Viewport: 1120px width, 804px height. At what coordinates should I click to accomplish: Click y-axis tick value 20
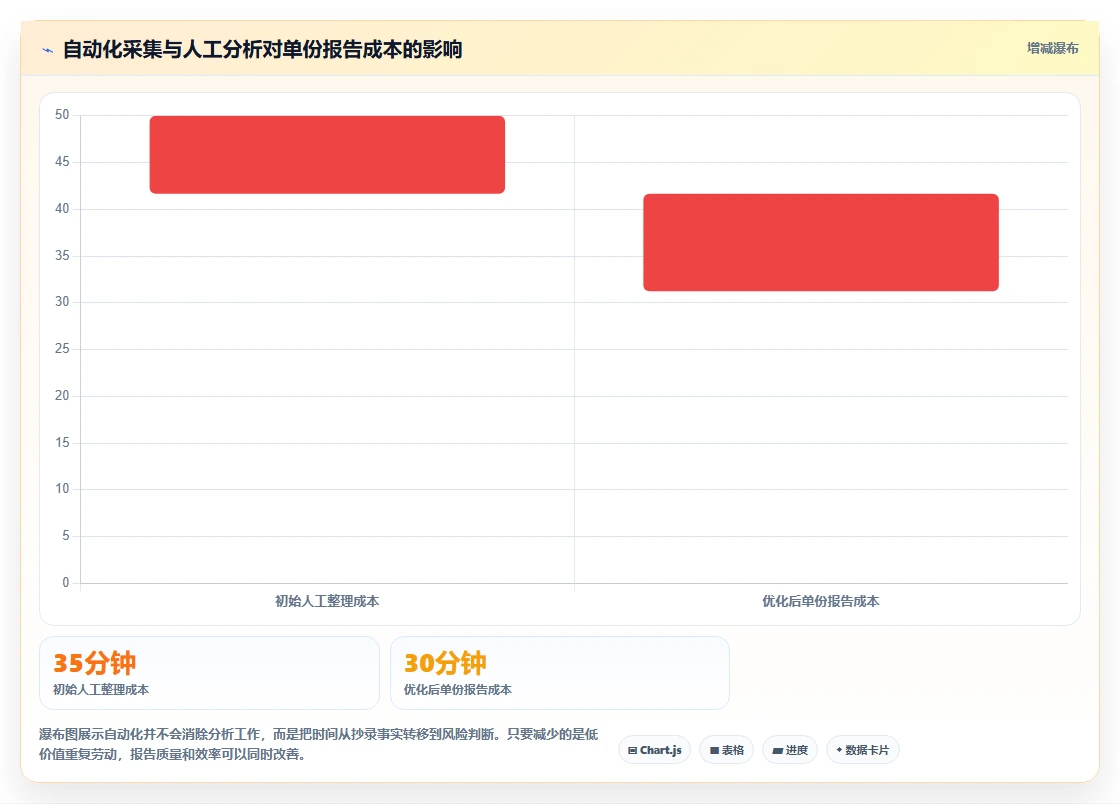pos(62,396)
